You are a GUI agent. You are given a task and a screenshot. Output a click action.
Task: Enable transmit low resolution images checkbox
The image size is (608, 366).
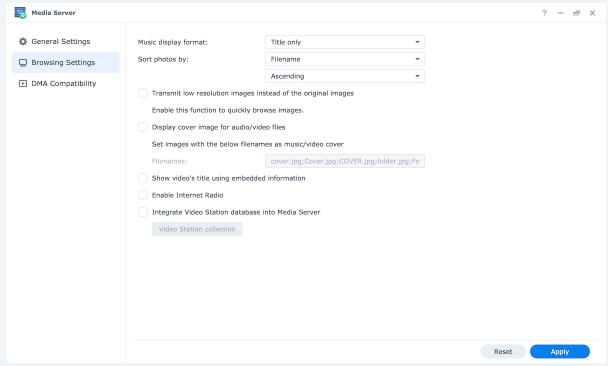click(143, 93)
